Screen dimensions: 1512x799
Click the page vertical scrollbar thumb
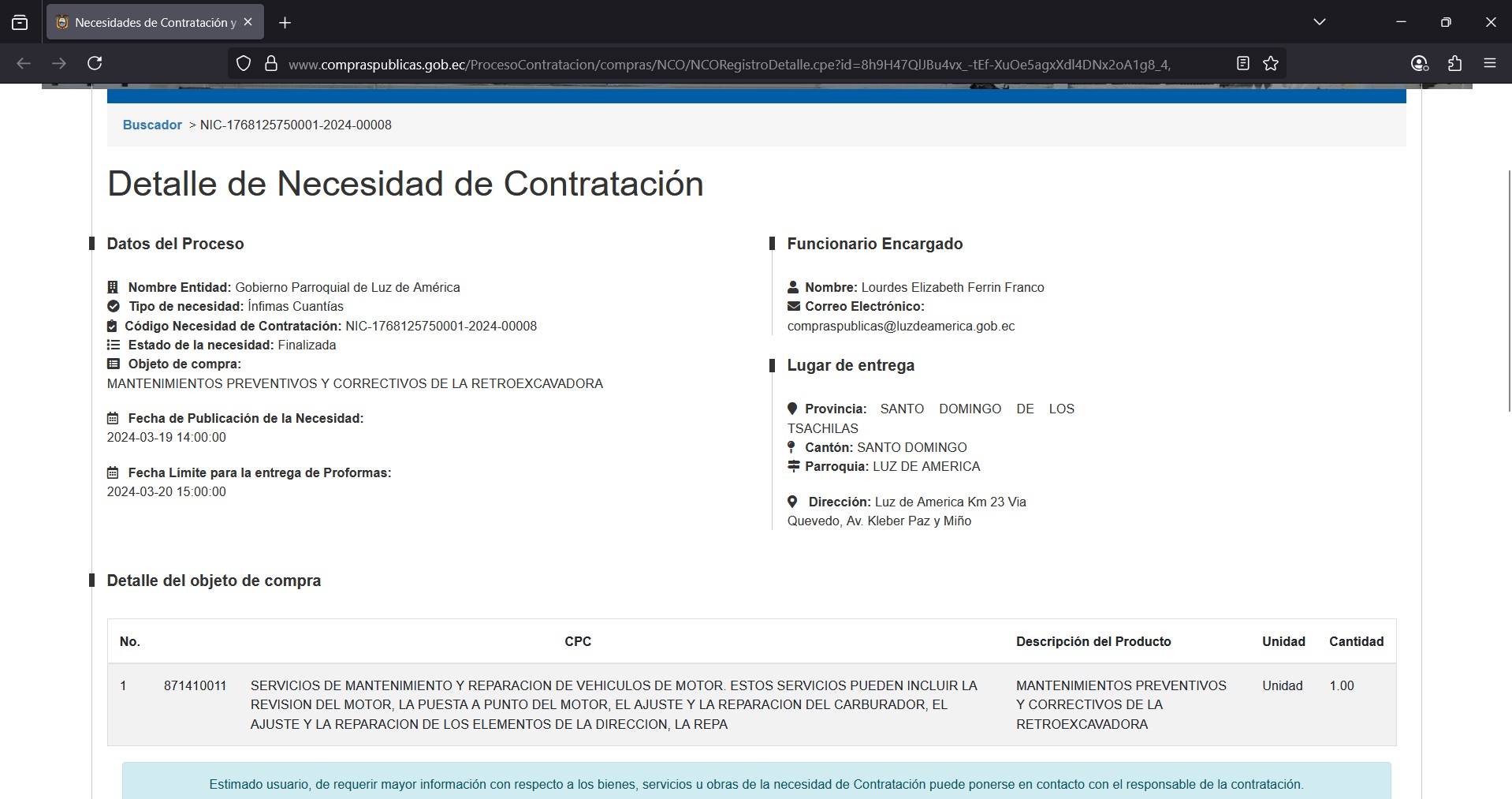tap(1509, 290)
